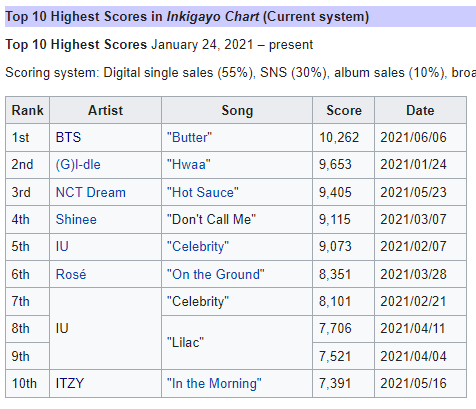Select the "Don't Call Me" song text
The height and width of the screenshot is (409, 476).
pos(211,219)
